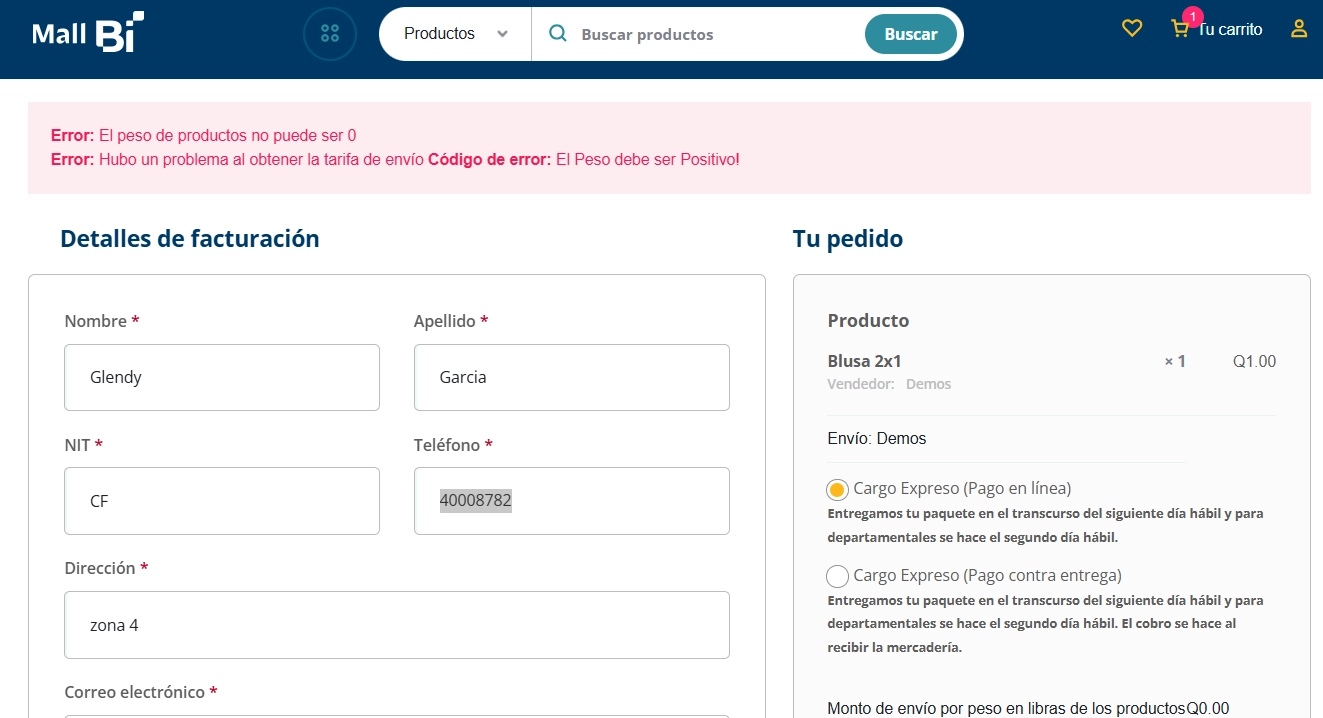Open the user account icon

coord(1299,29)
